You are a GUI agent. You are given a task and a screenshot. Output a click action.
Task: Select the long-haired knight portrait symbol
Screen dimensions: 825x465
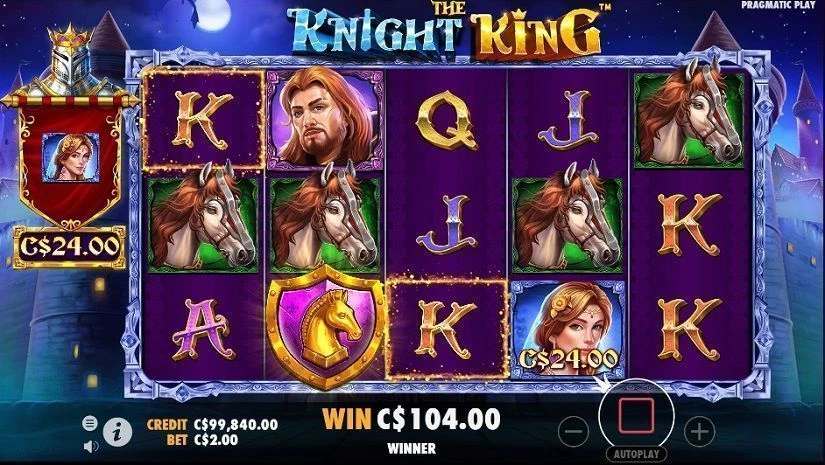pos(325,118)
